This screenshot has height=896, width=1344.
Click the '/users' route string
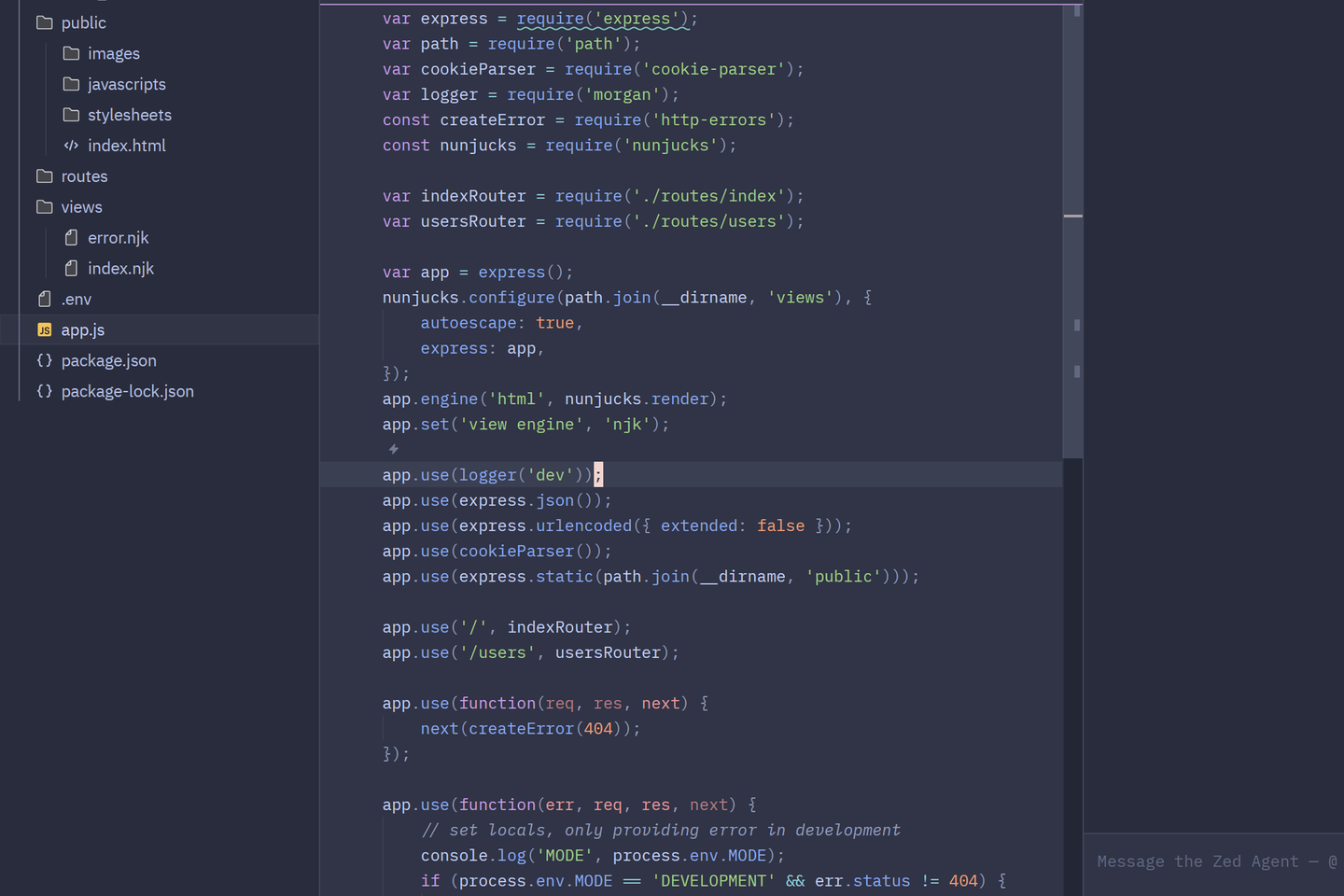(x=497, y=652)
